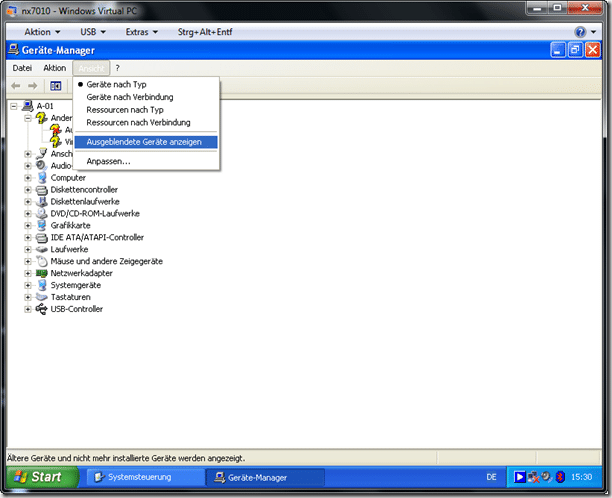Viewport: 612px width, 498px height.
Task: Click the USB-Controller icon
Action: [42, 309]
